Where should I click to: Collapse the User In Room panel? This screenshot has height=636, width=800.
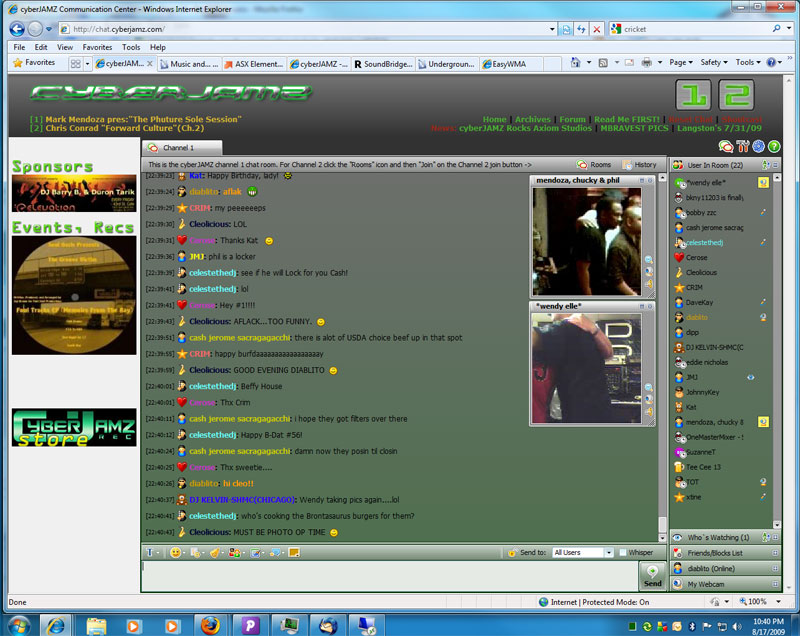click(776, 165)
